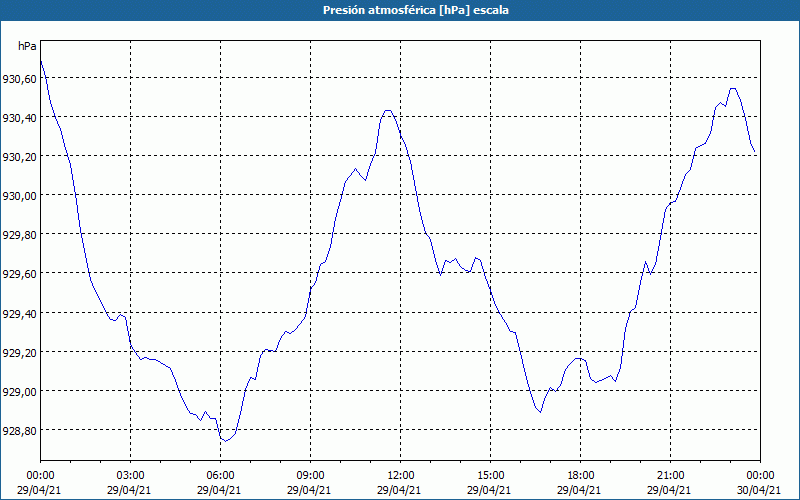The image size is (800, 500).
Task: Click the hPa unit label
Action: (27, 46)
